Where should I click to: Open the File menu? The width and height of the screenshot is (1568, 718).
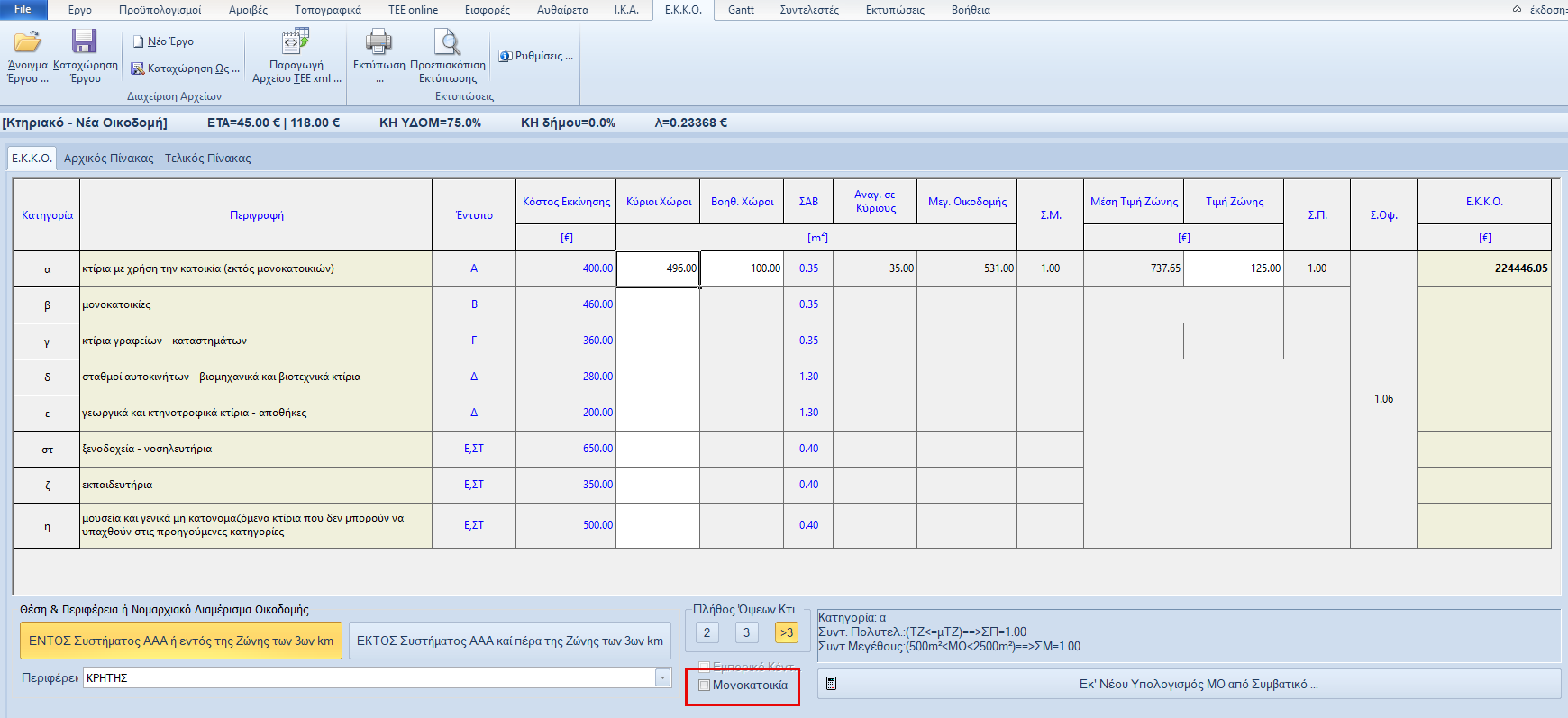[23, 9]
